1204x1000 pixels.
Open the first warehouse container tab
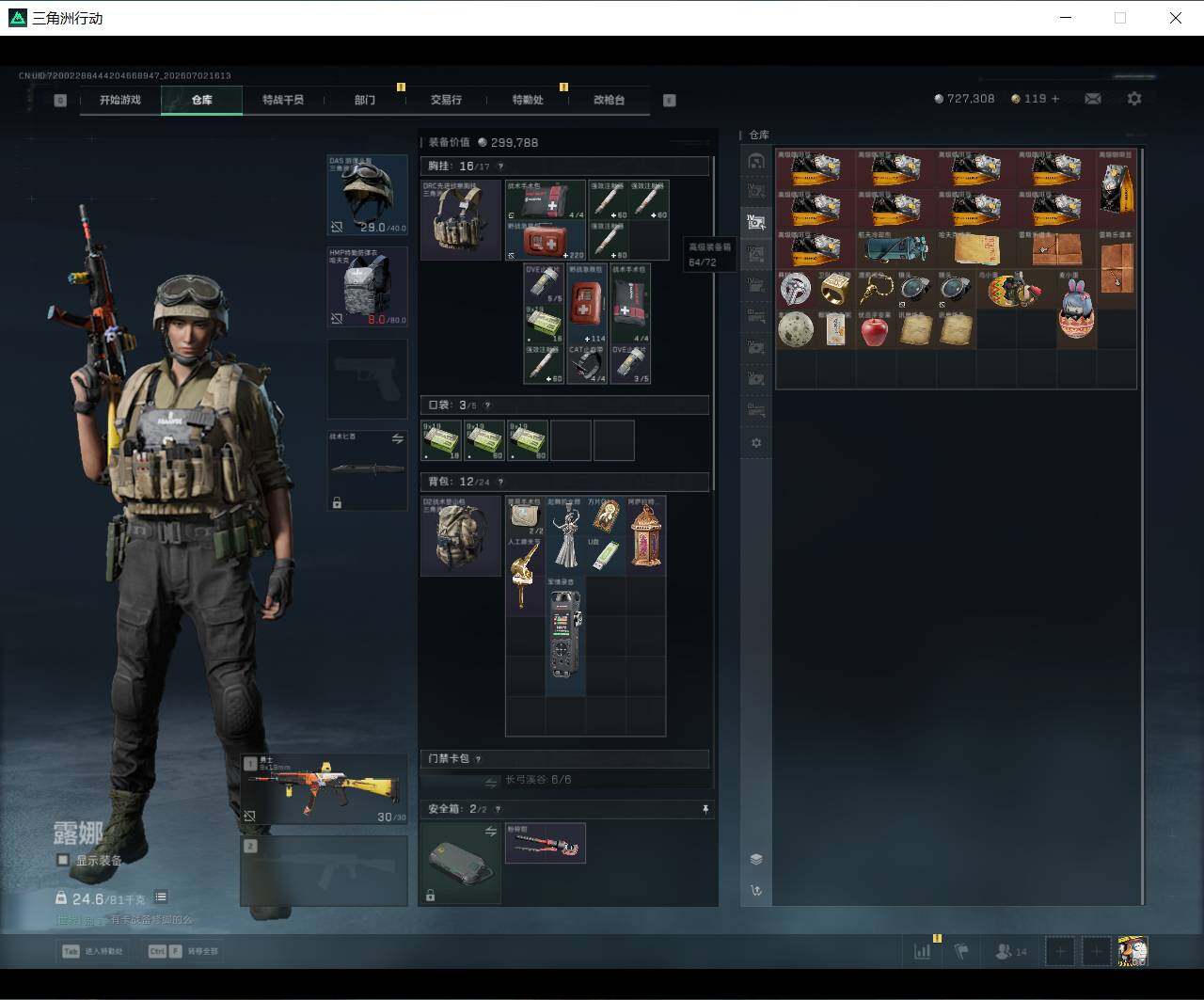[756, 161]
